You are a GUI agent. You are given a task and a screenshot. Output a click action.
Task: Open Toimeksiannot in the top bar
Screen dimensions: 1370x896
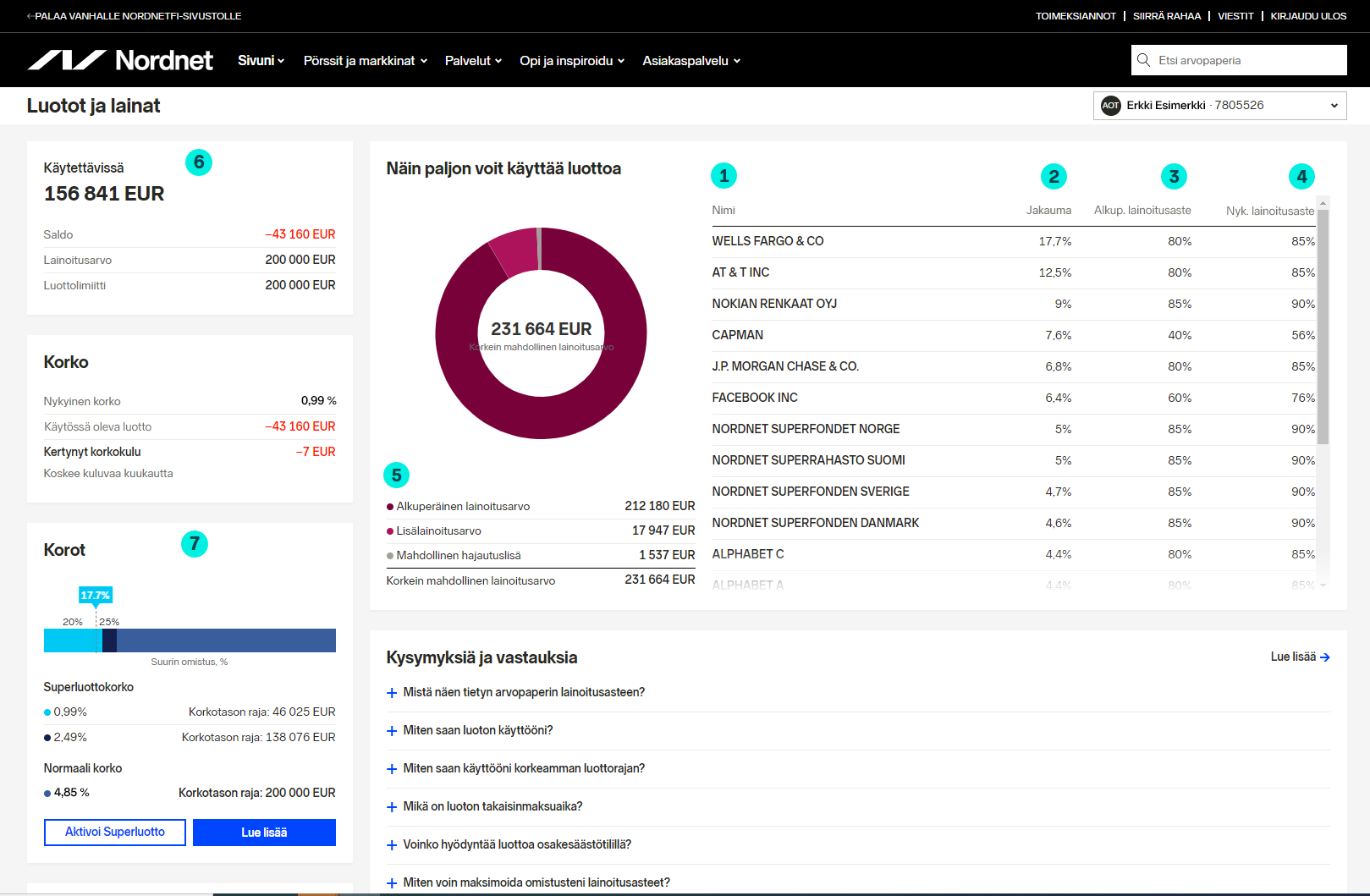1076,16
